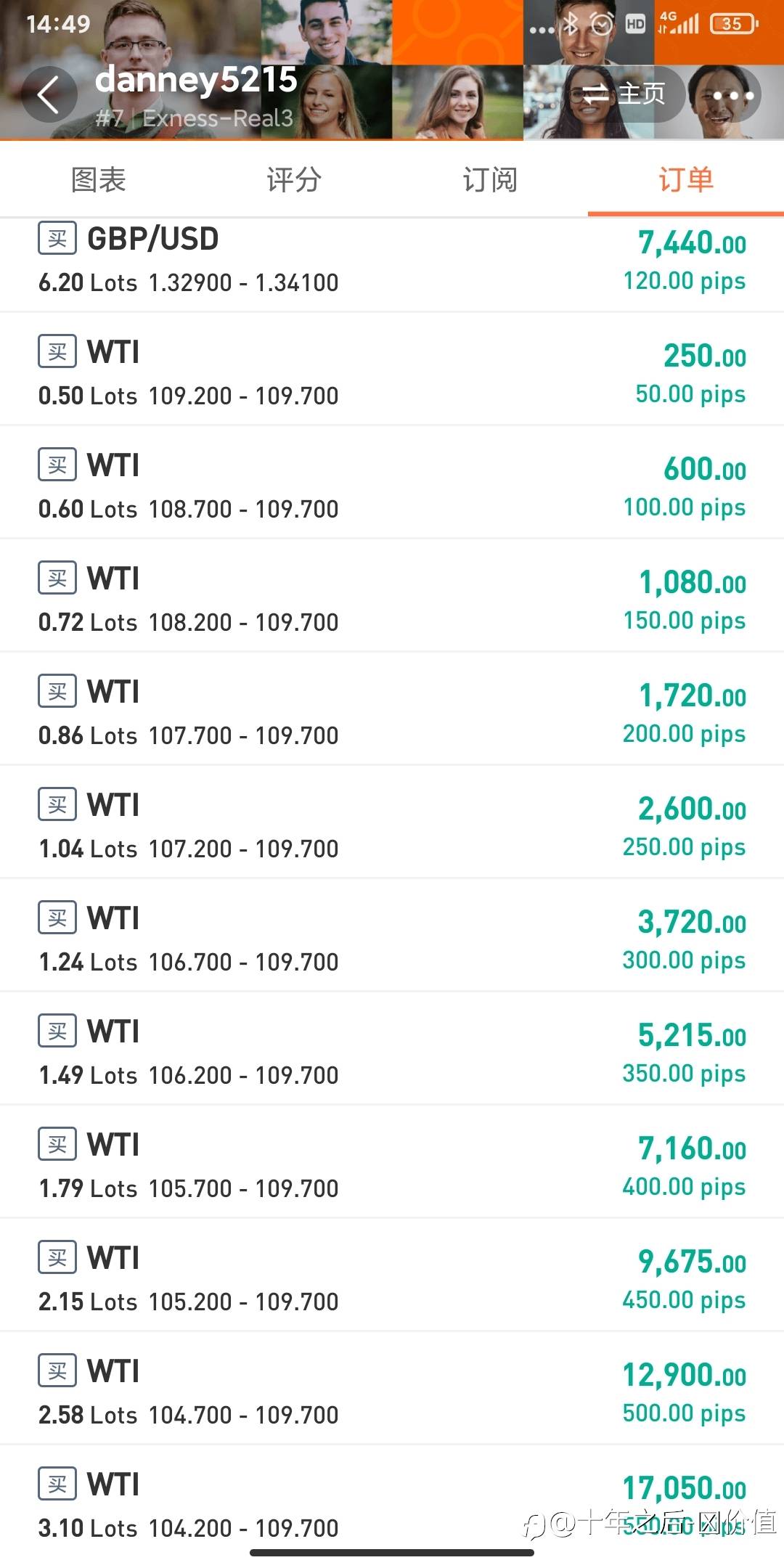This screenshot has width=784, height=1568.
Task: Open the three-dot more options menu
Action: (x=732, y=95)
